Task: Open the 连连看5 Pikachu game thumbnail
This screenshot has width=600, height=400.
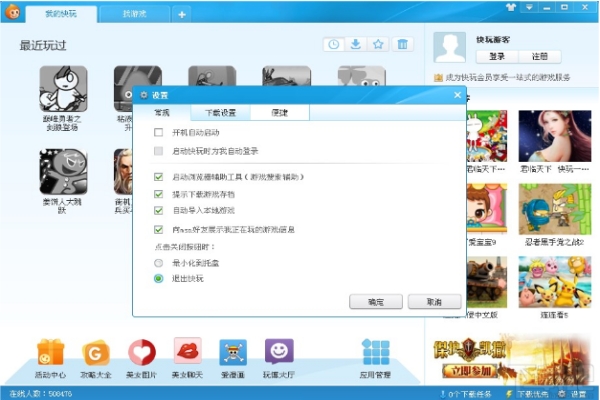Action: click(555, 282)
